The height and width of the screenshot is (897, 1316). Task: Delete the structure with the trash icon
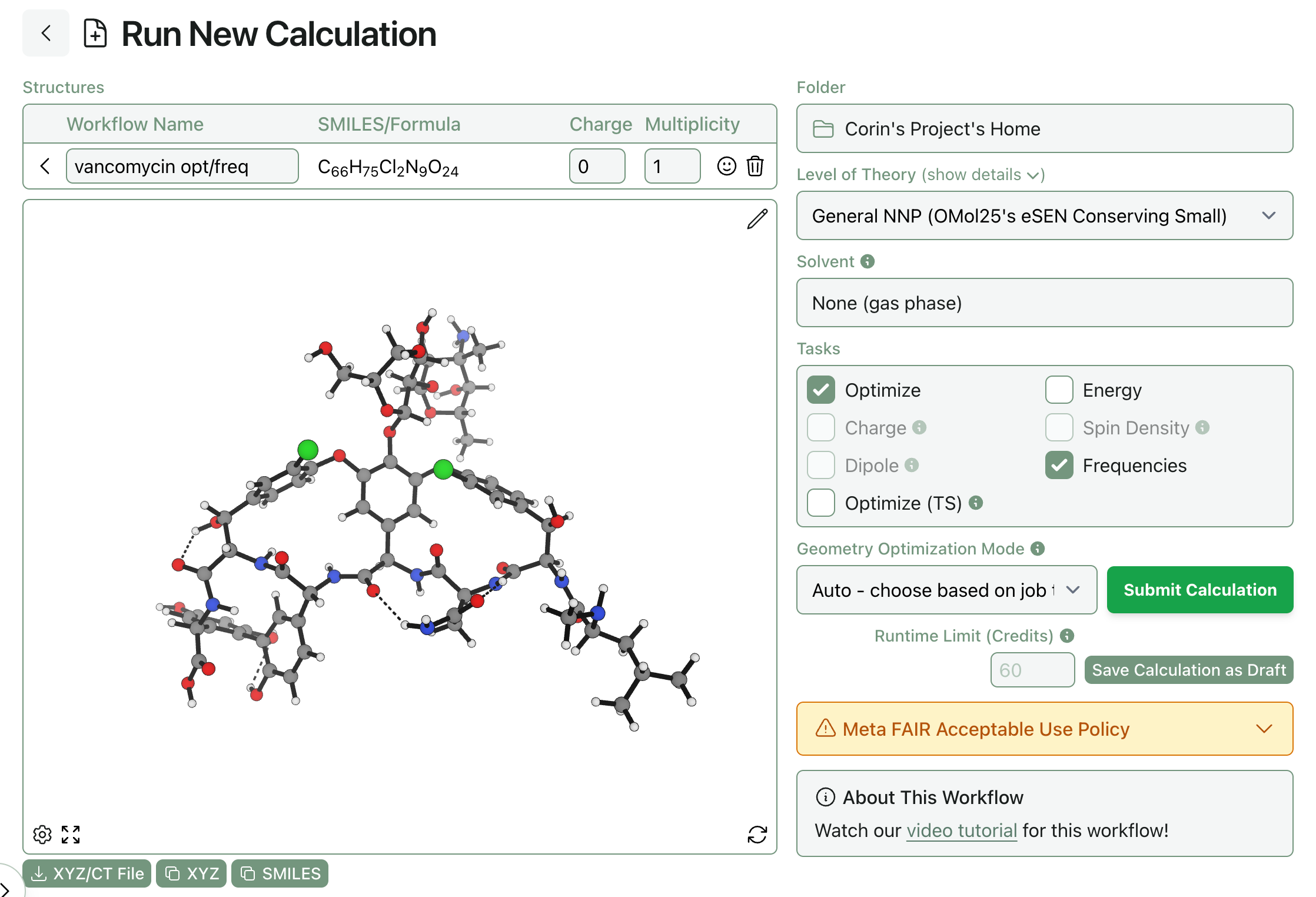[755, 167]
